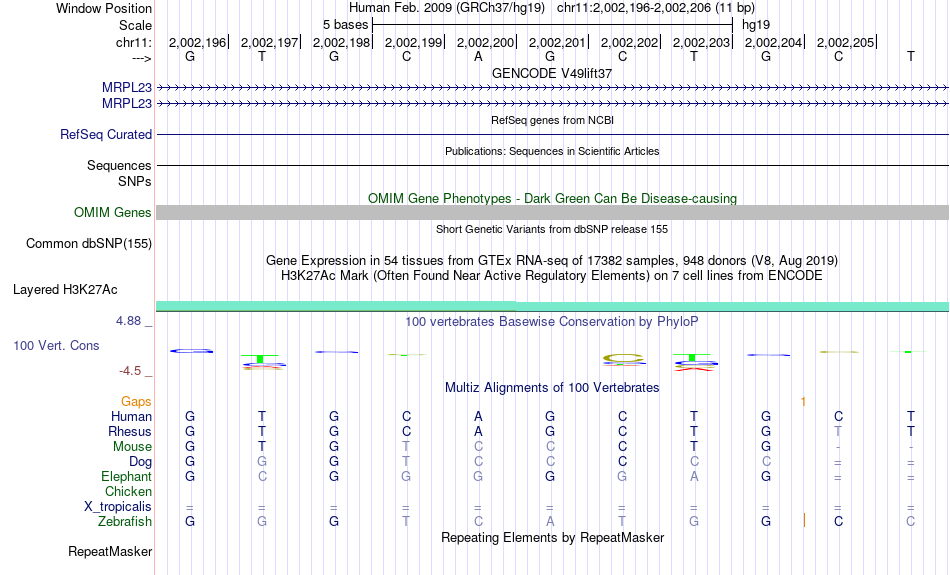The height and width of the screenshot is (575, 950).
Task: Click the Zebrafish species row label
Action: pos(125,522)
